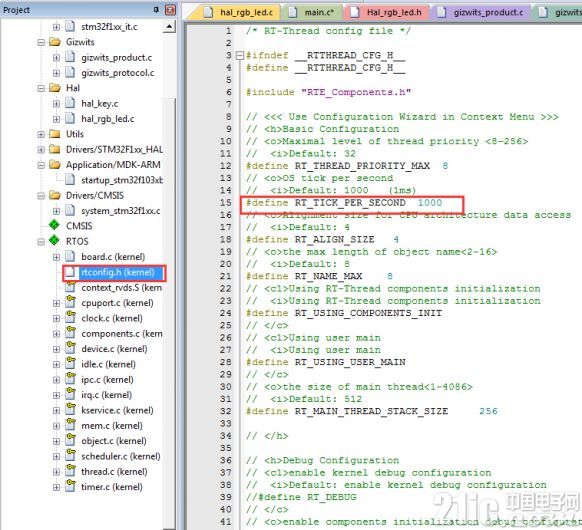Click locked file icon of device.c

pyautogui.click(x=70, y=348)
